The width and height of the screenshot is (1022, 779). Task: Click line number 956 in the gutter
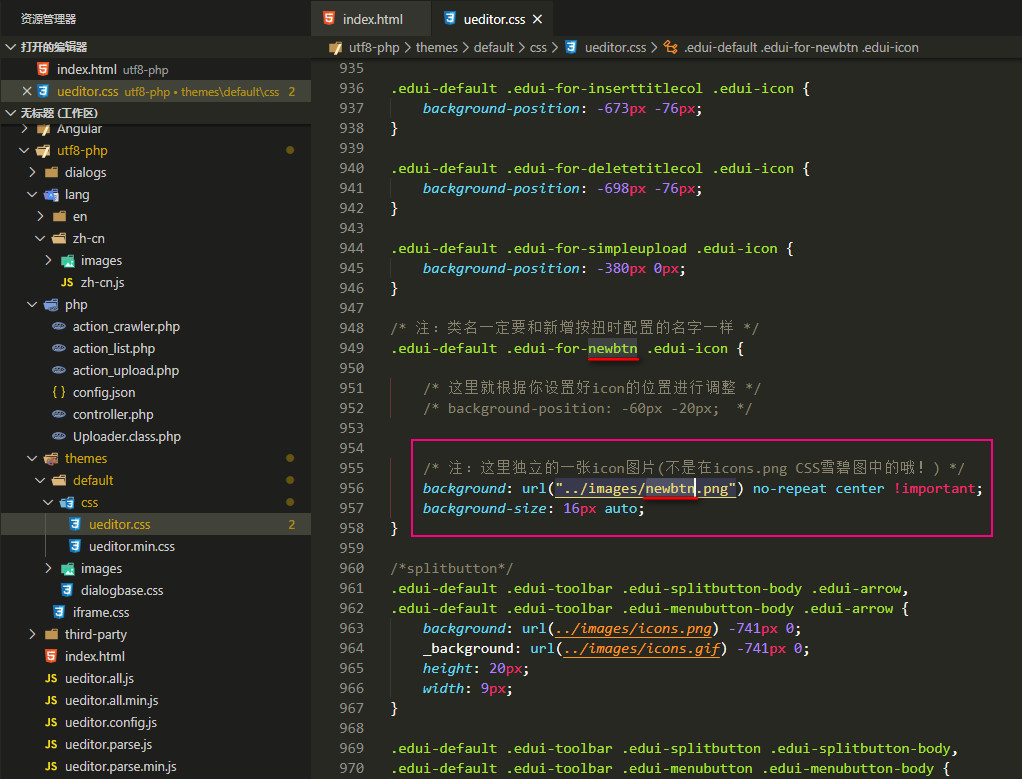[351, 489]
